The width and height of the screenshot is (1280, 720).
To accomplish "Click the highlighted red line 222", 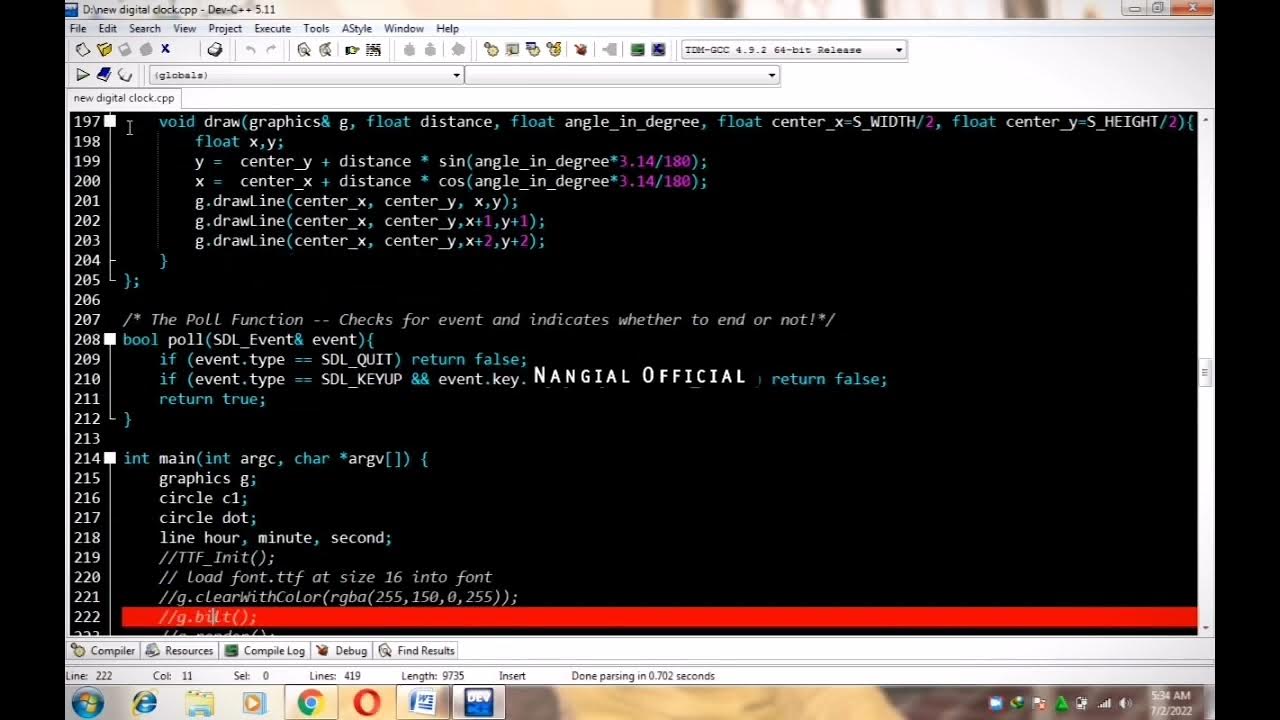I will pos(659,617).
